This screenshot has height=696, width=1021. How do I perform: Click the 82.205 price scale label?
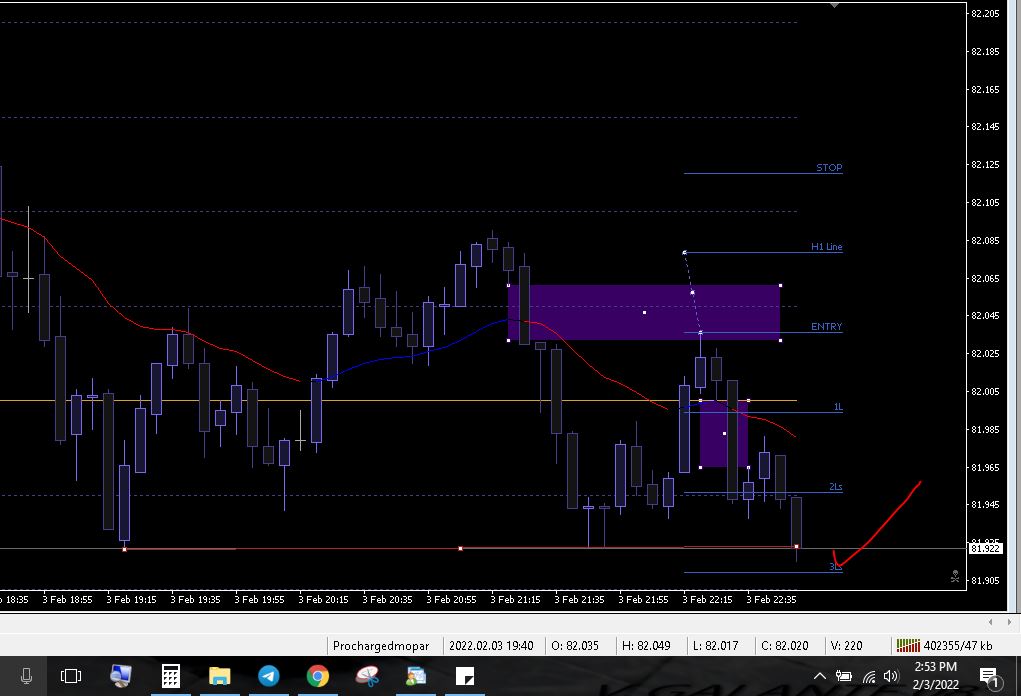pyautogui.click(x=985, y=14)
